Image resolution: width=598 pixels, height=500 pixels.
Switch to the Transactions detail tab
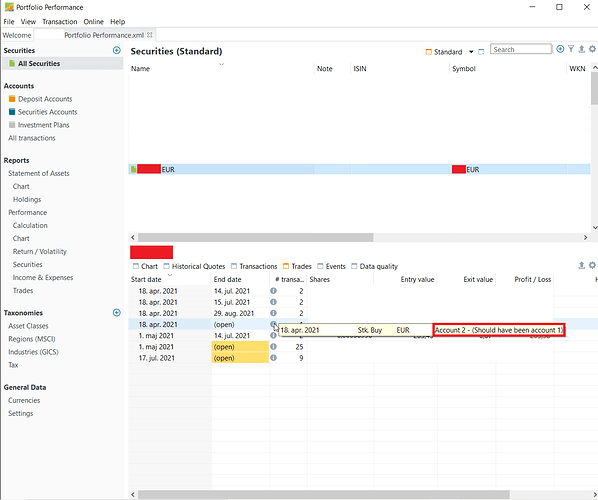click(254, 266)
